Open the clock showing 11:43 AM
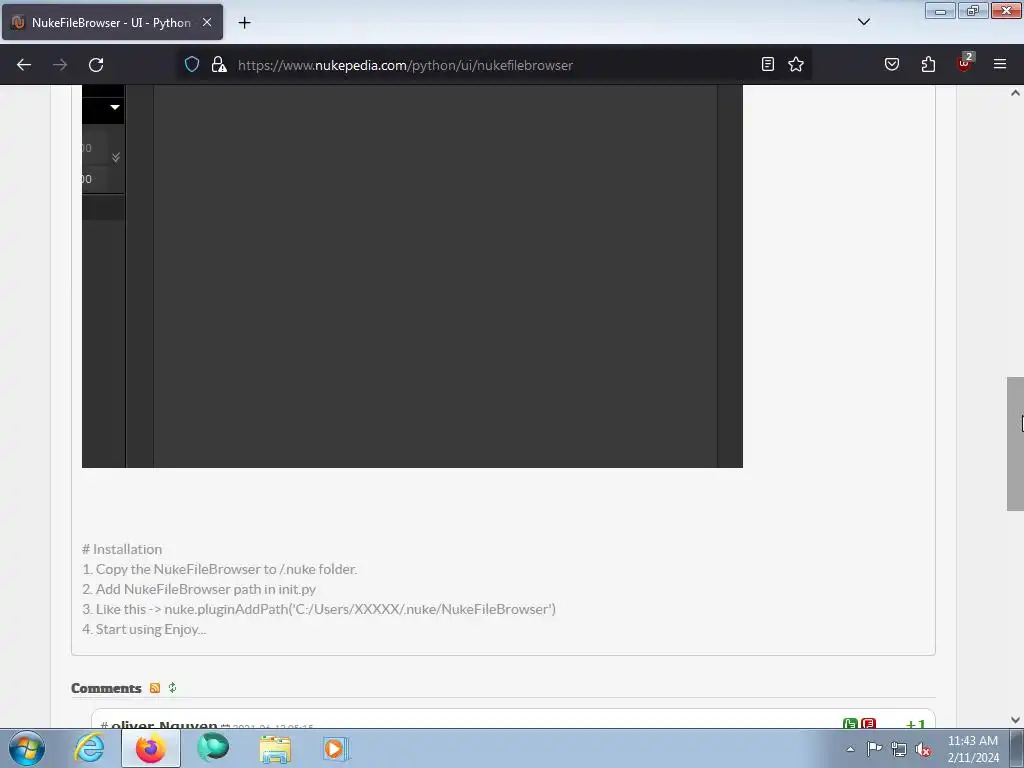Screen dimensions: 1024x768 tap(972, 749)
